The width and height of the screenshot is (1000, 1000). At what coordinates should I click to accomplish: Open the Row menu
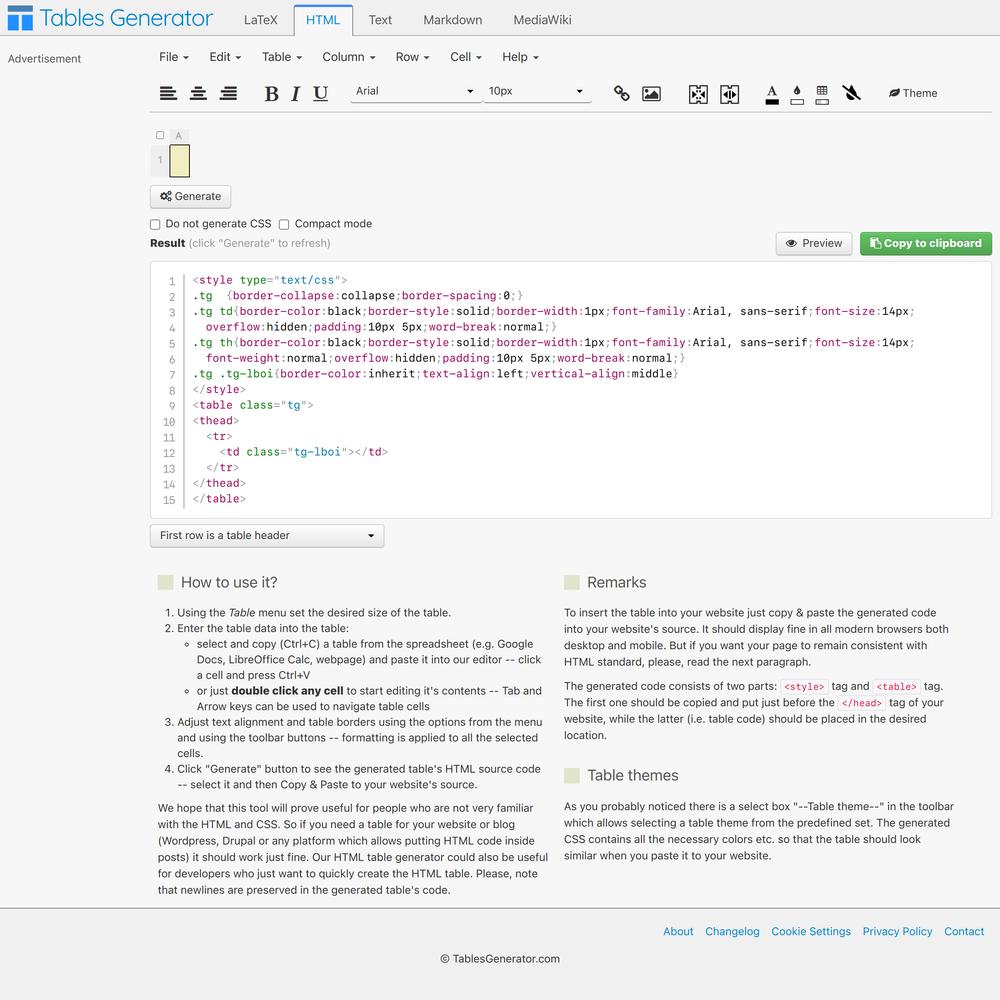click(412, 57)
